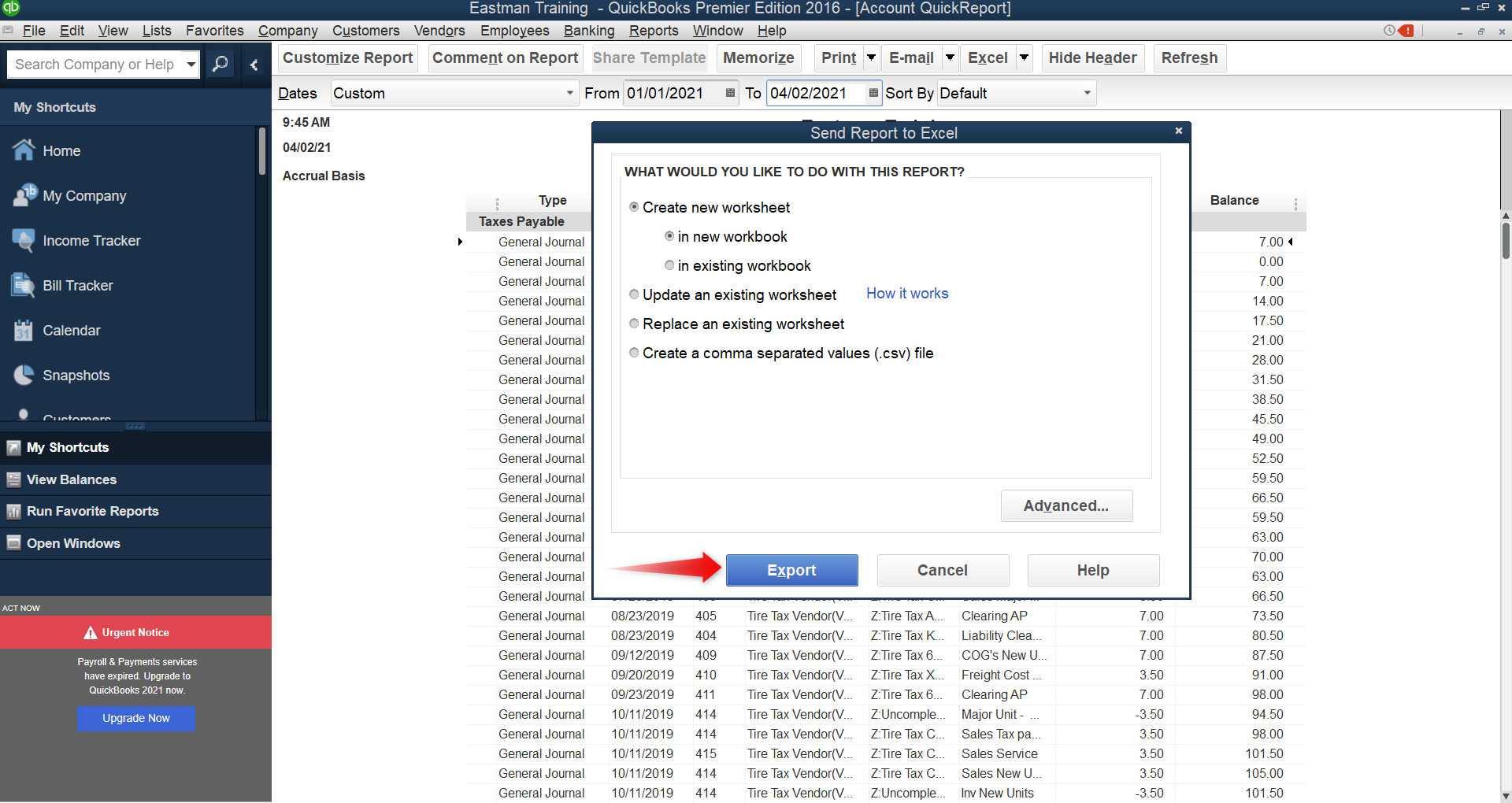Click the 09/12/2019 date cell
Viewport: 1512px width, 803px height.
(x=642, y=655)
